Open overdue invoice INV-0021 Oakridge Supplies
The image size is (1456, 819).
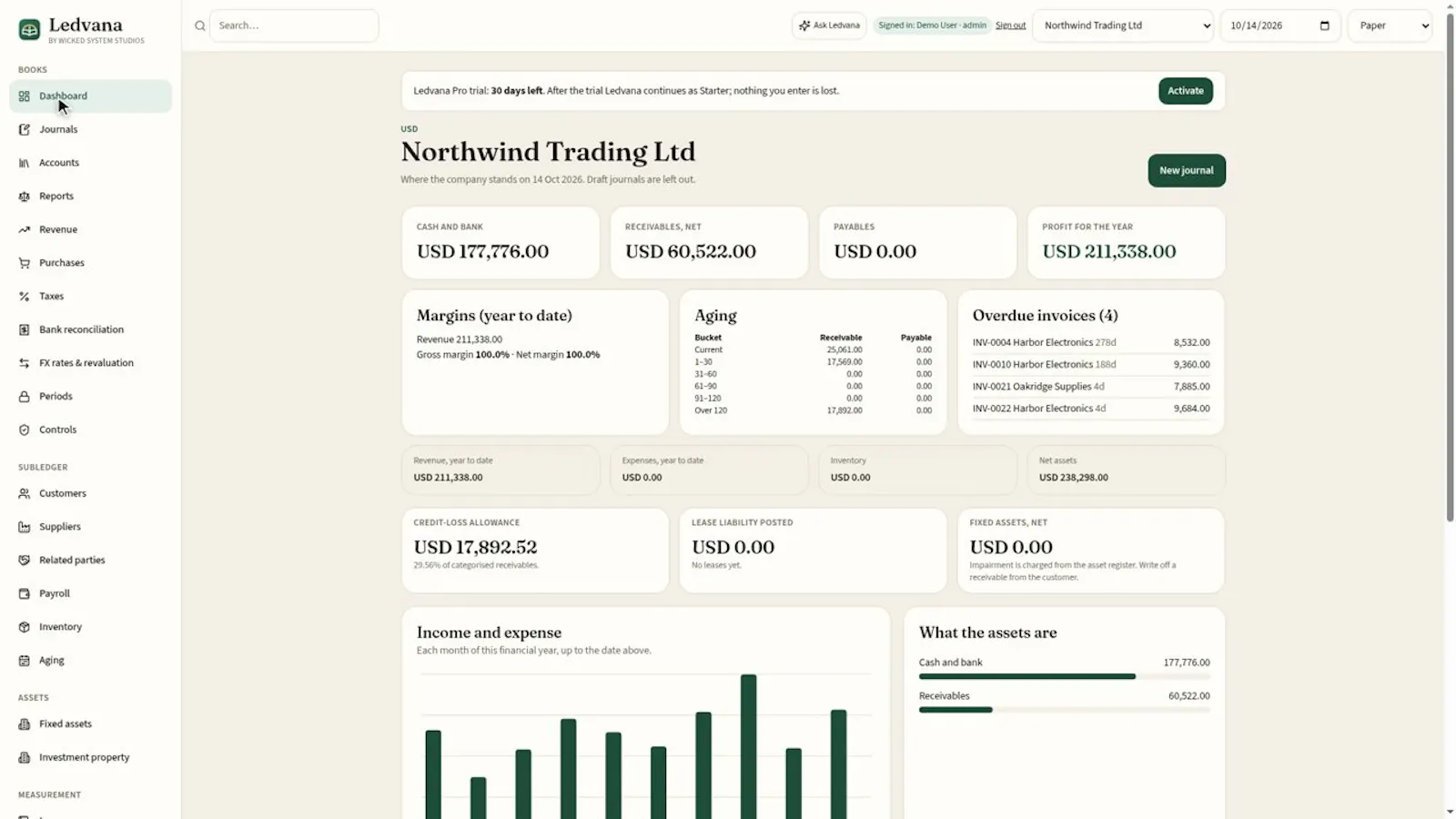1091,387
